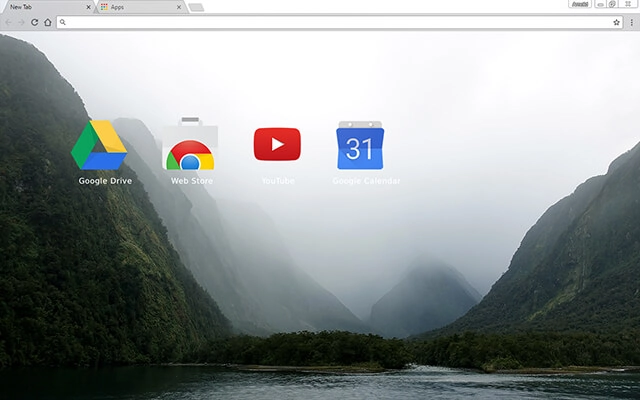Minimize the Chrome window
This screenshot has height=400, width=640.
pyautogui.click(x=600, y=4)
